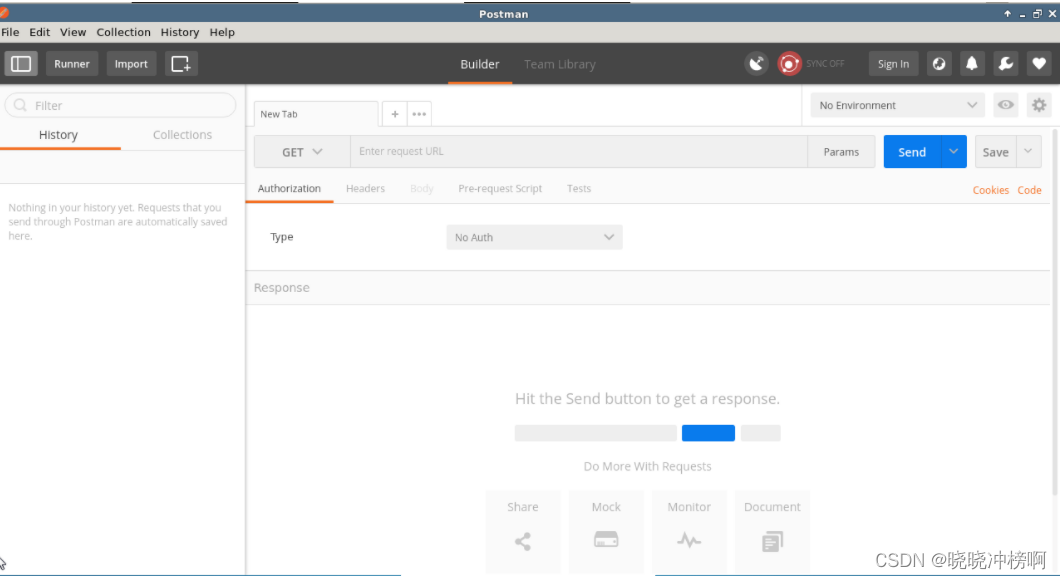Click the Mock server icon tile
This screenshot has height=579, width=1062.
[606, 532]
